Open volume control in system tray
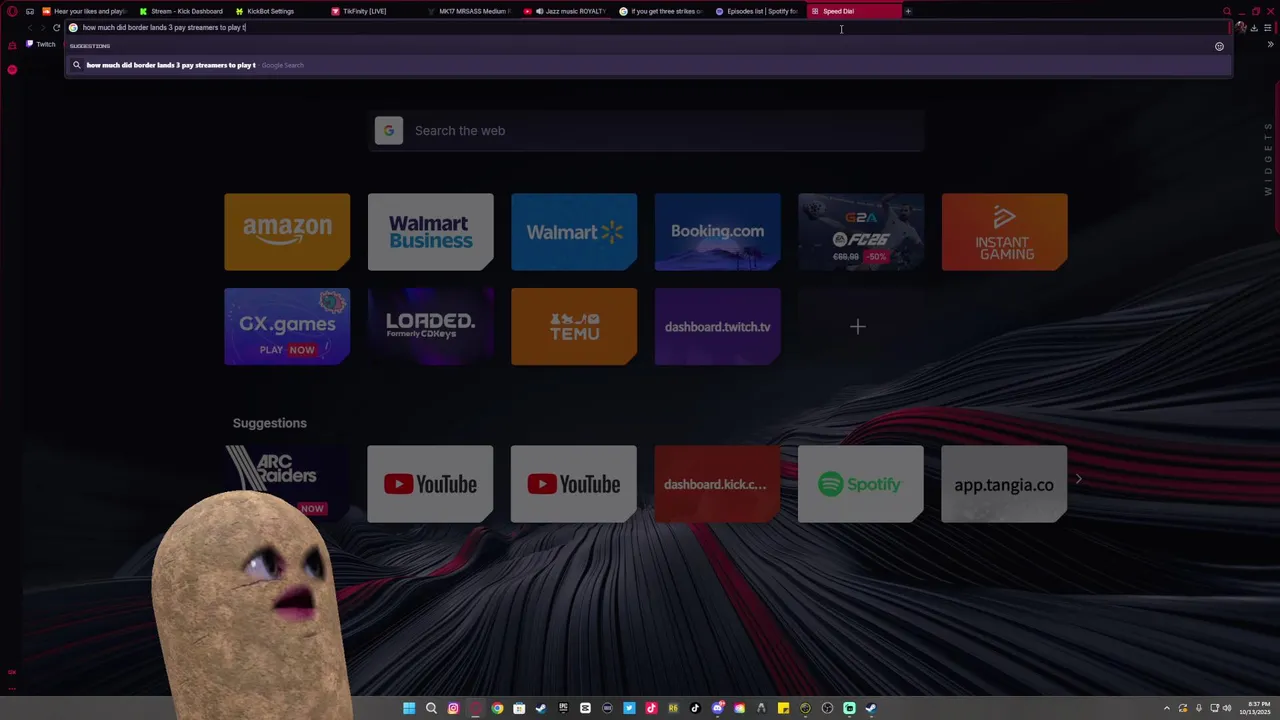Image resolution: width=1280 pixels, height=720 pixels. [x=1227, y=708]
